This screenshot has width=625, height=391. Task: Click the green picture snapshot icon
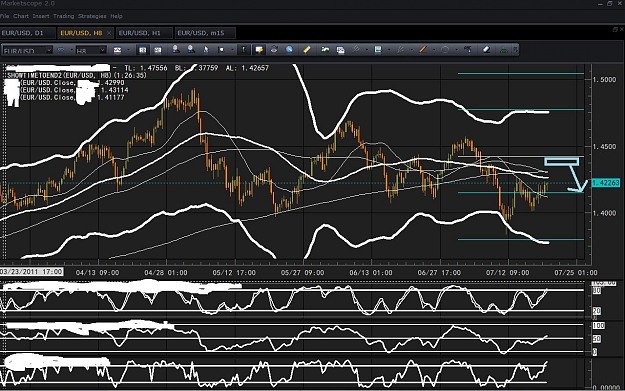pyautogui.click(x=325, y=50)
